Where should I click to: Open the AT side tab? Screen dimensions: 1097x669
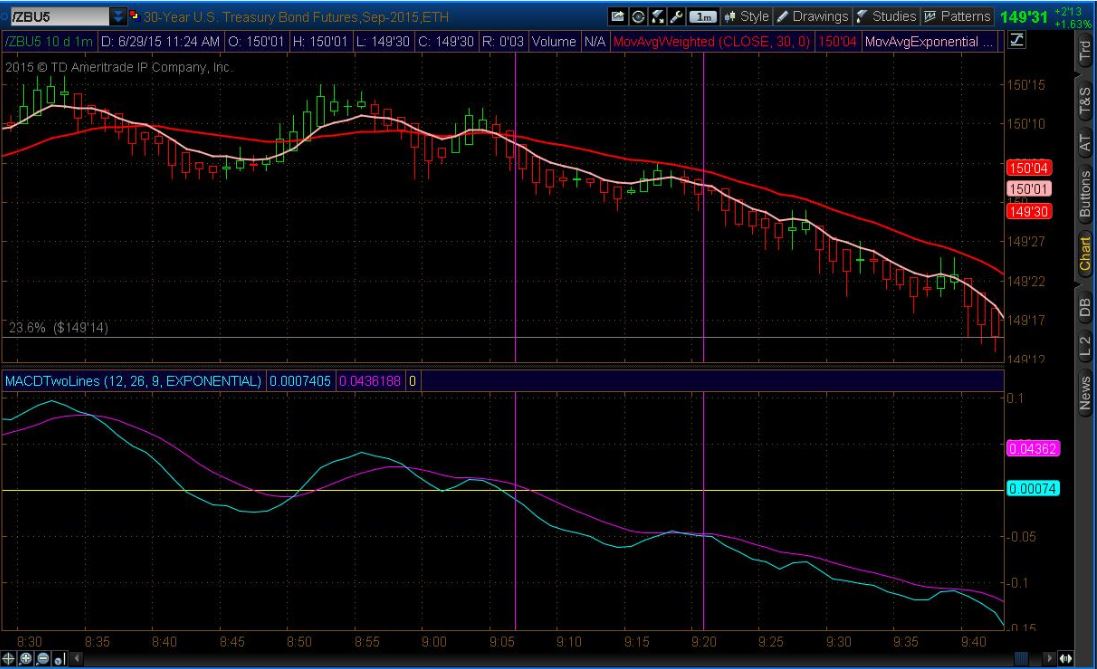point(1084,143)
